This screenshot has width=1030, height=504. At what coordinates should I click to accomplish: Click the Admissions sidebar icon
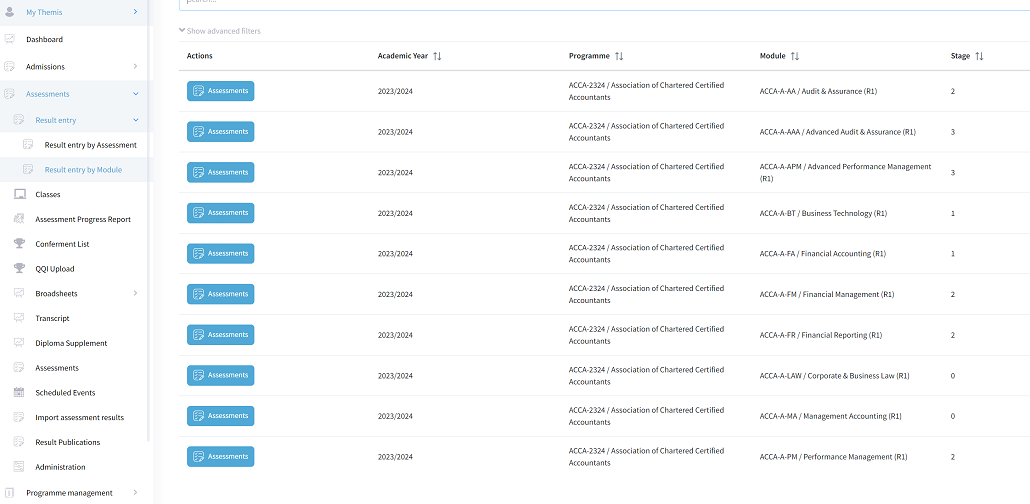[9, 66]
